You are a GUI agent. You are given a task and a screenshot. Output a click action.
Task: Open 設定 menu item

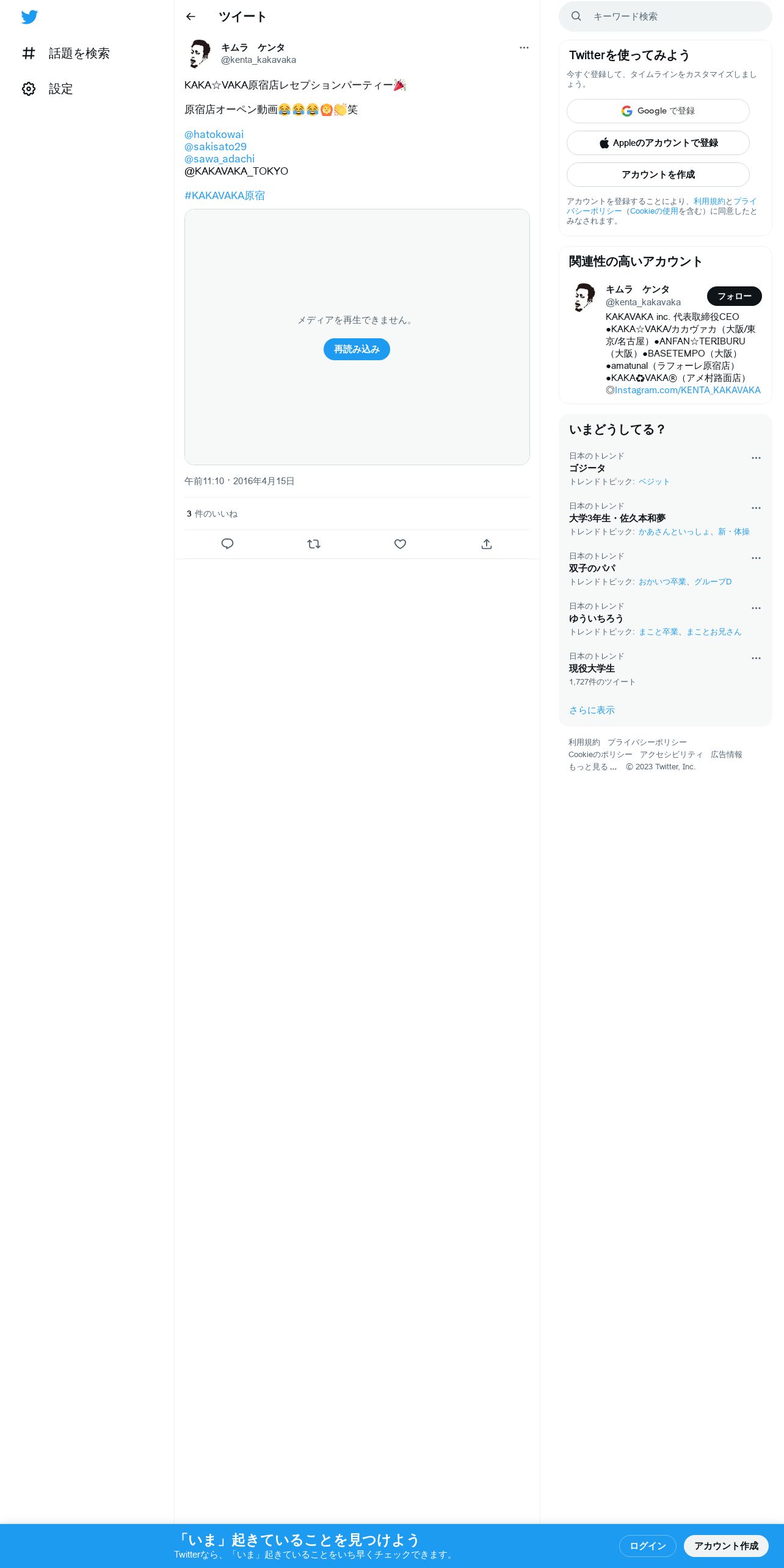(48, 89)
